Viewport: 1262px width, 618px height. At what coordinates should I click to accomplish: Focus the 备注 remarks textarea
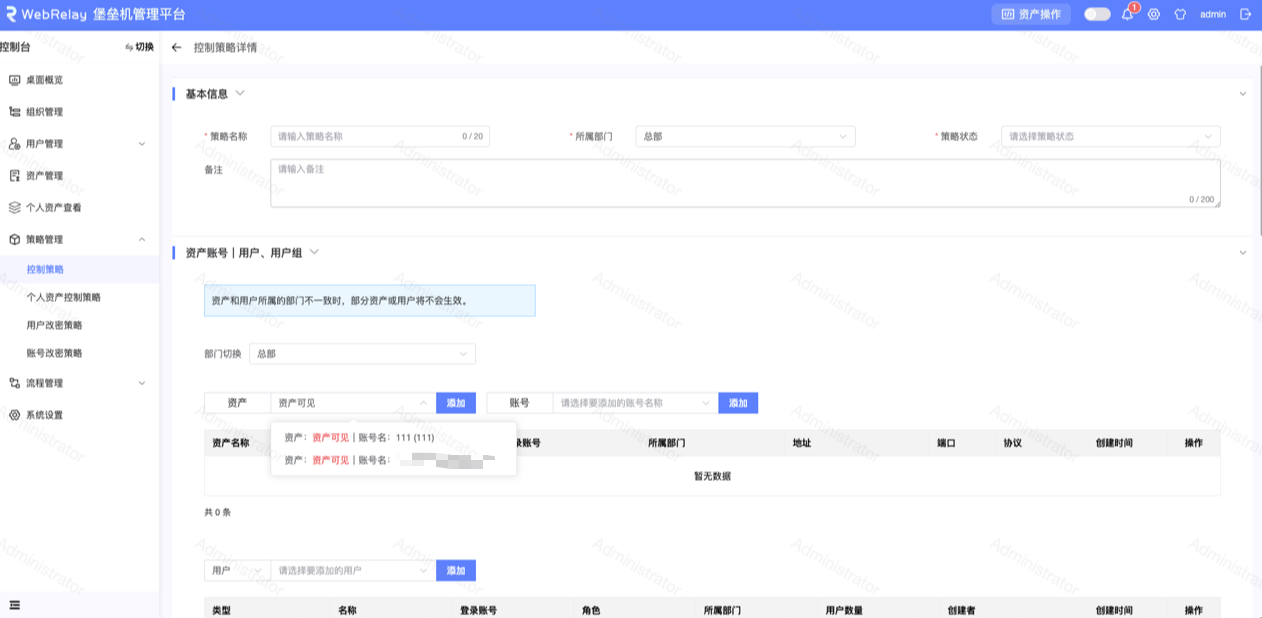point(745,183)
